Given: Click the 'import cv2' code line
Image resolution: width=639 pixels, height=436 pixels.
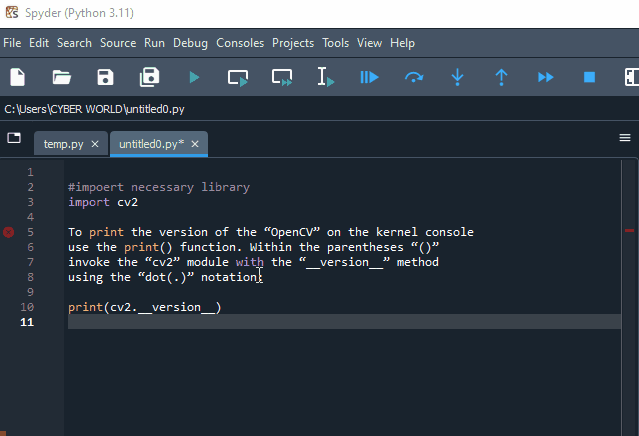Looking at the screenshot, I should [103, 202].
